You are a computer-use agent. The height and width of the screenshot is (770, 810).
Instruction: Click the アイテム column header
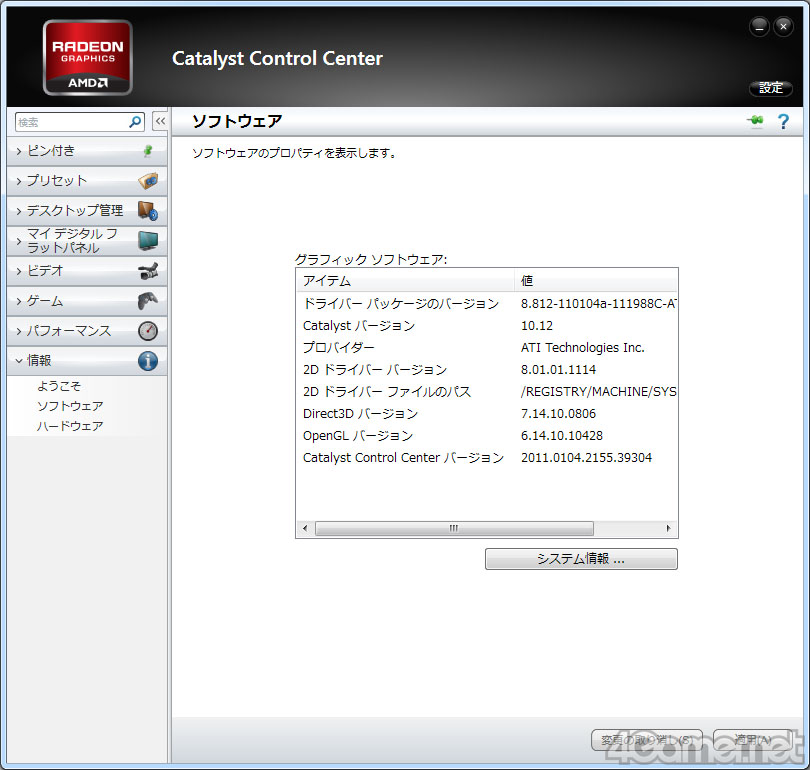pos(406,281)
